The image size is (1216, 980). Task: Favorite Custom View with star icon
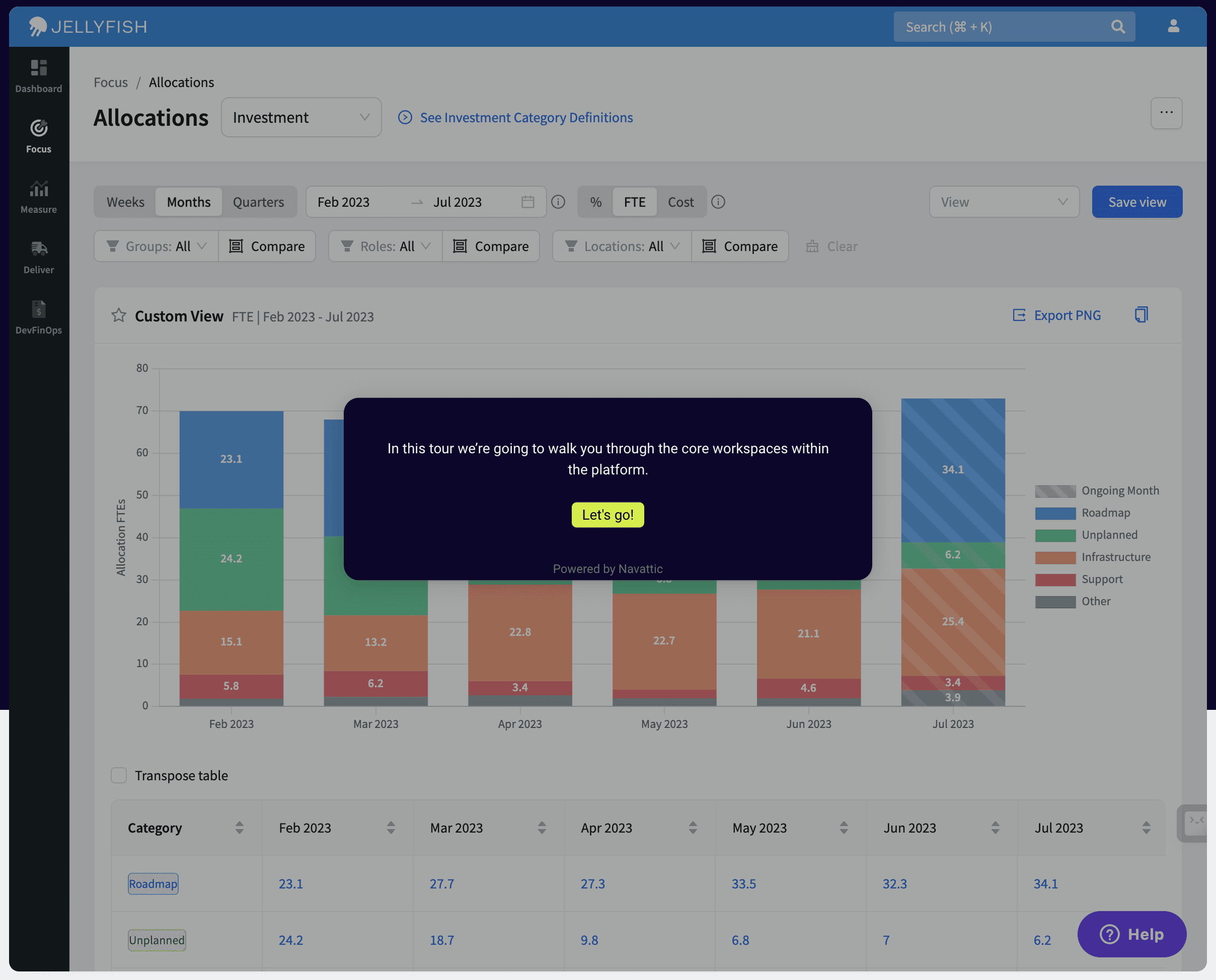pos(119,315)
